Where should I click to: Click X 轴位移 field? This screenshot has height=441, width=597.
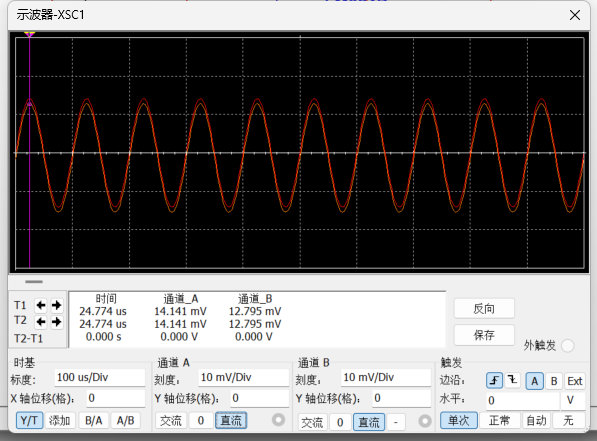tap(115, 398)
